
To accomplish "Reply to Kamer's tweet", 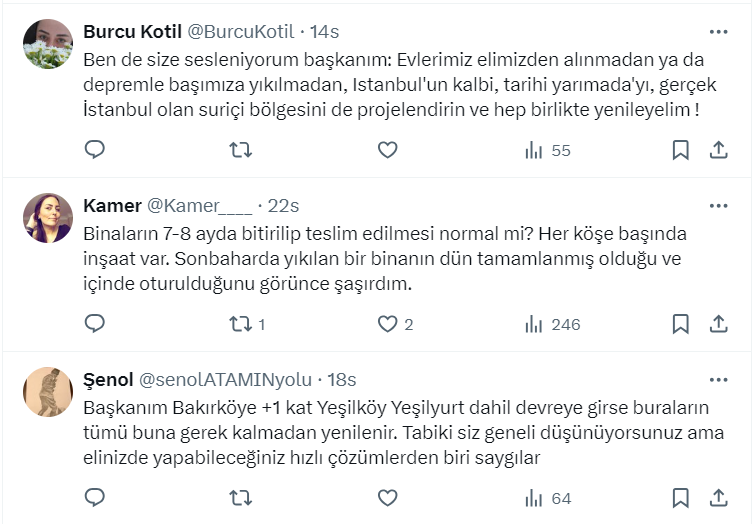I will 95,324.
